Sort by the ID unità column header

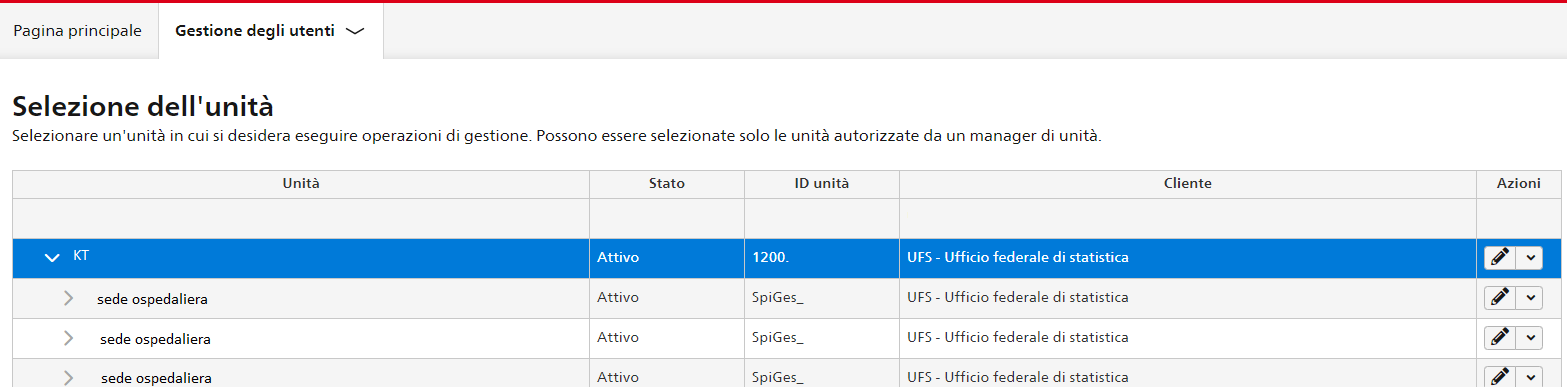click(x=822, y=184)
